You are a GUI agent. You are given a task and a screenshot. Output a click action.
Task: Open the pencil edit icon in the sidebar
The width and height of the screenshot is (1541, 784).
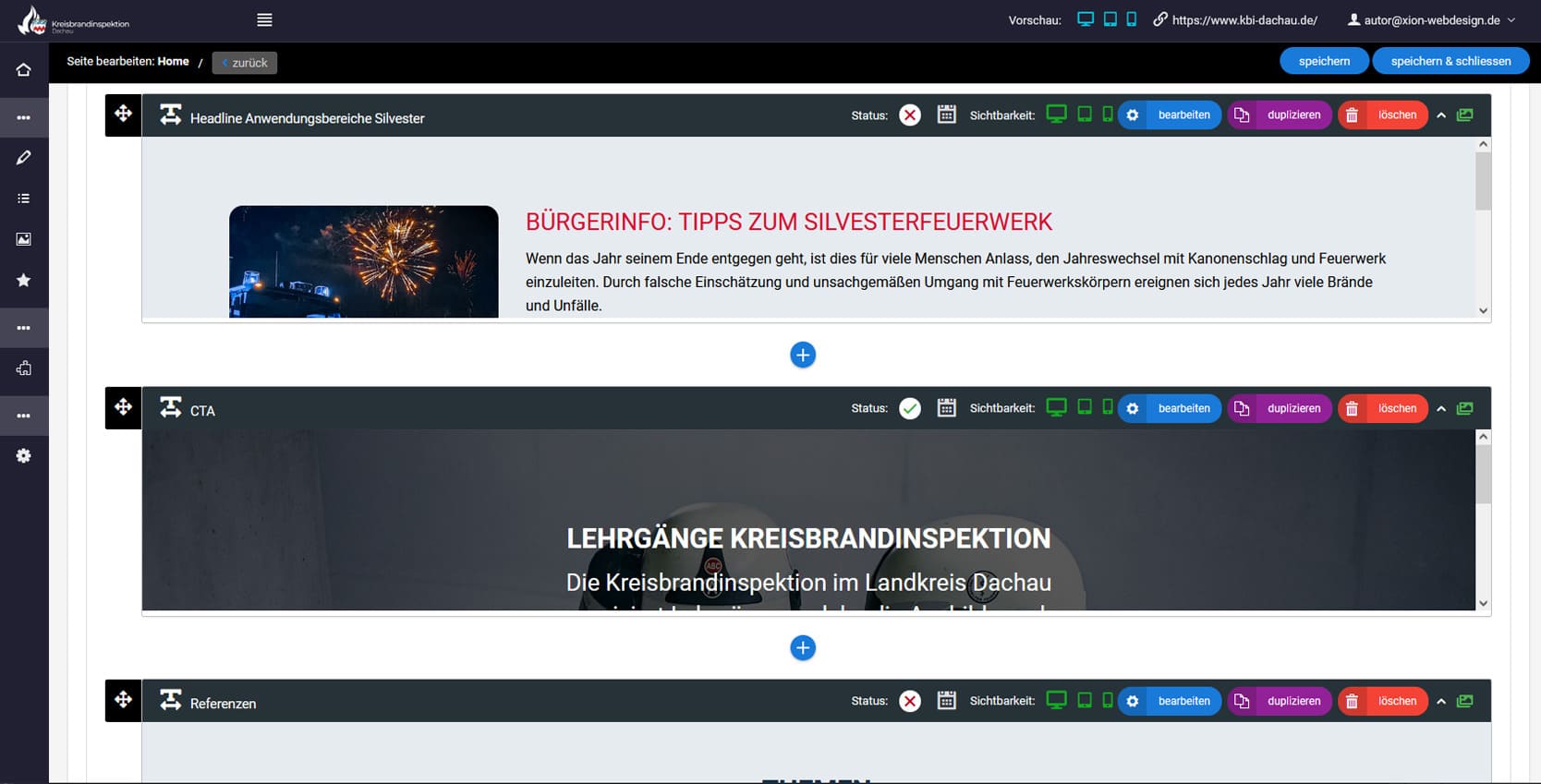[x=24, y=158]
